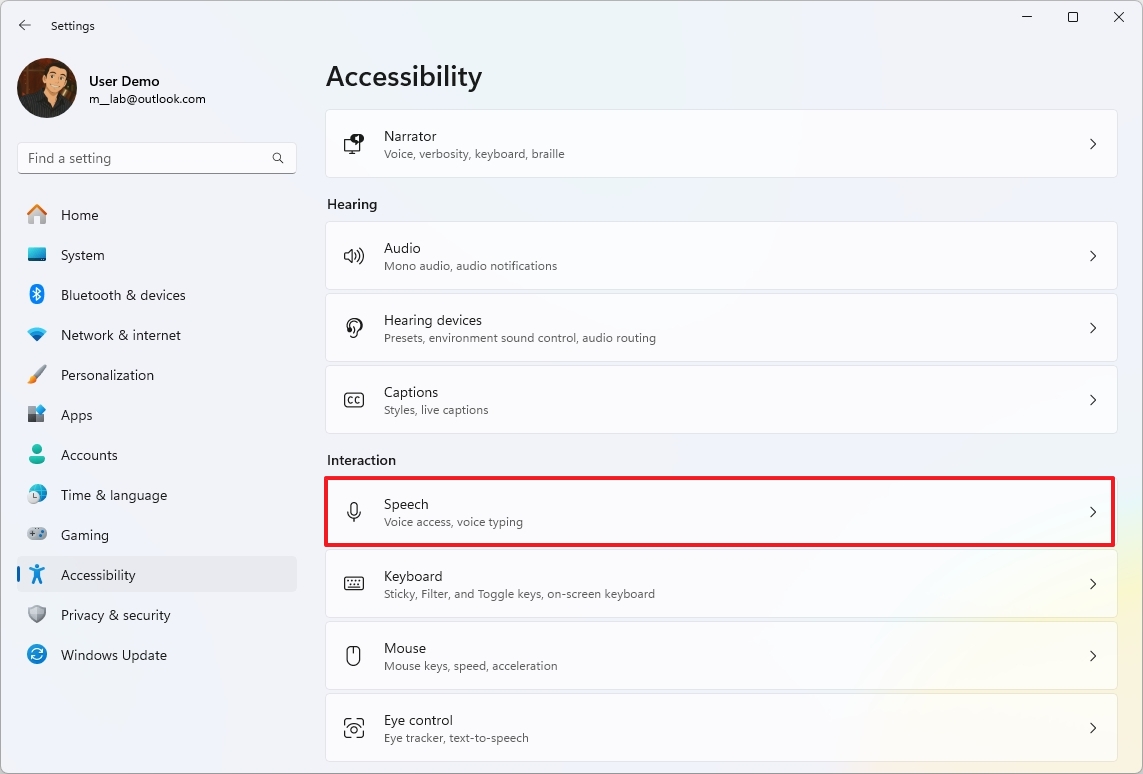Select the Eye control icon
The width and height of the screenshot is (1143, 774).
353,727
